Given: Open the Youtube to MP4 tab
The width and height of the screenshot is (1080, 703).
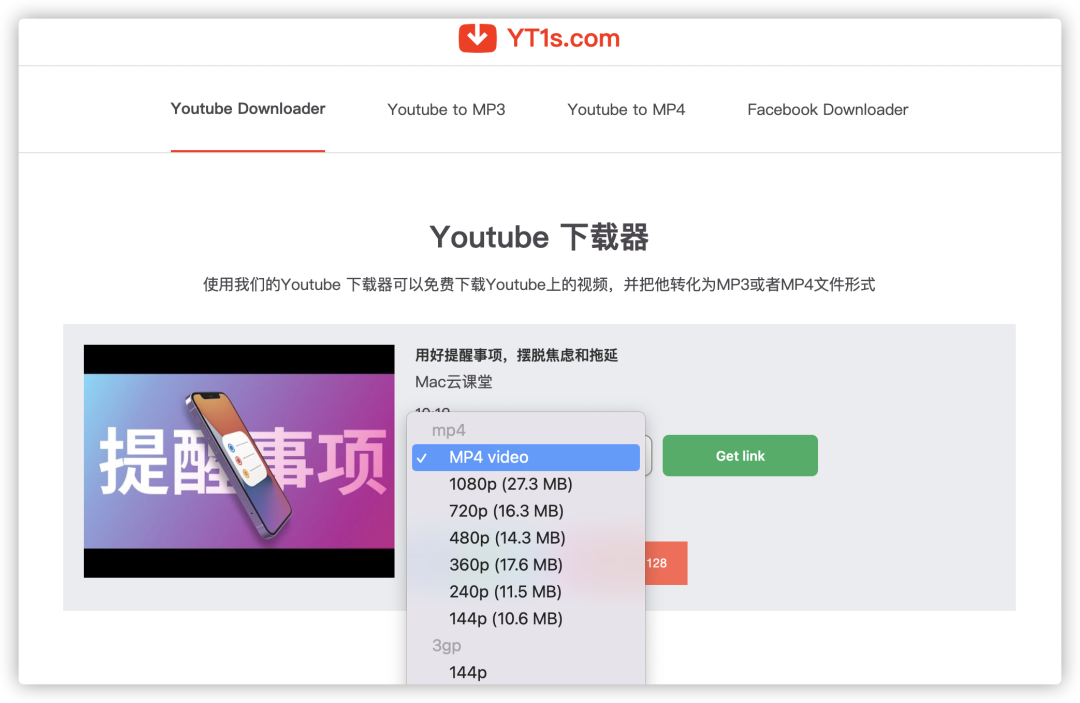Looking at the screenshot, I should point(626,109).
